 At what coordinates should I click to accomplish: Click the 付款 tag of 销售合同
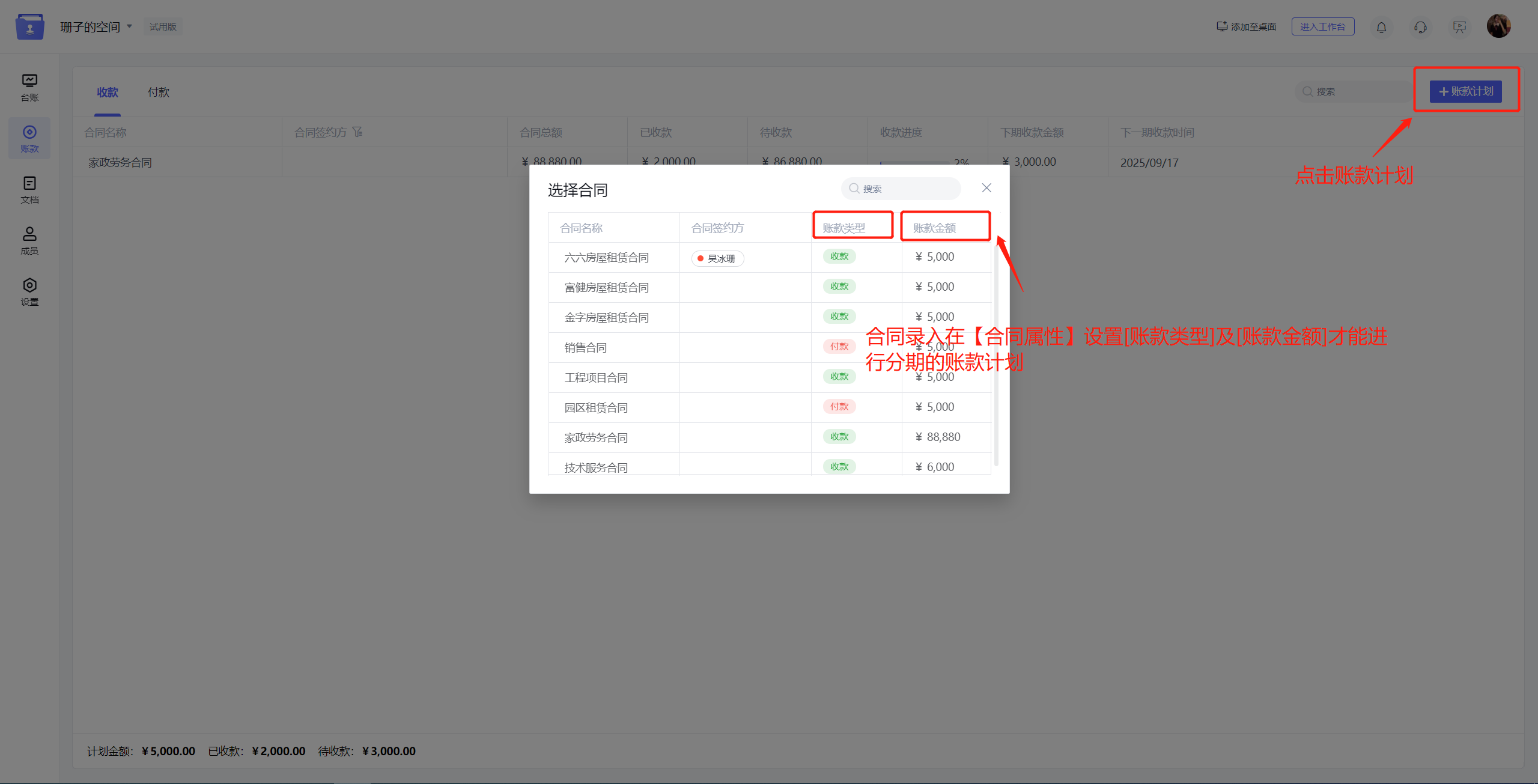coord(839,347)
